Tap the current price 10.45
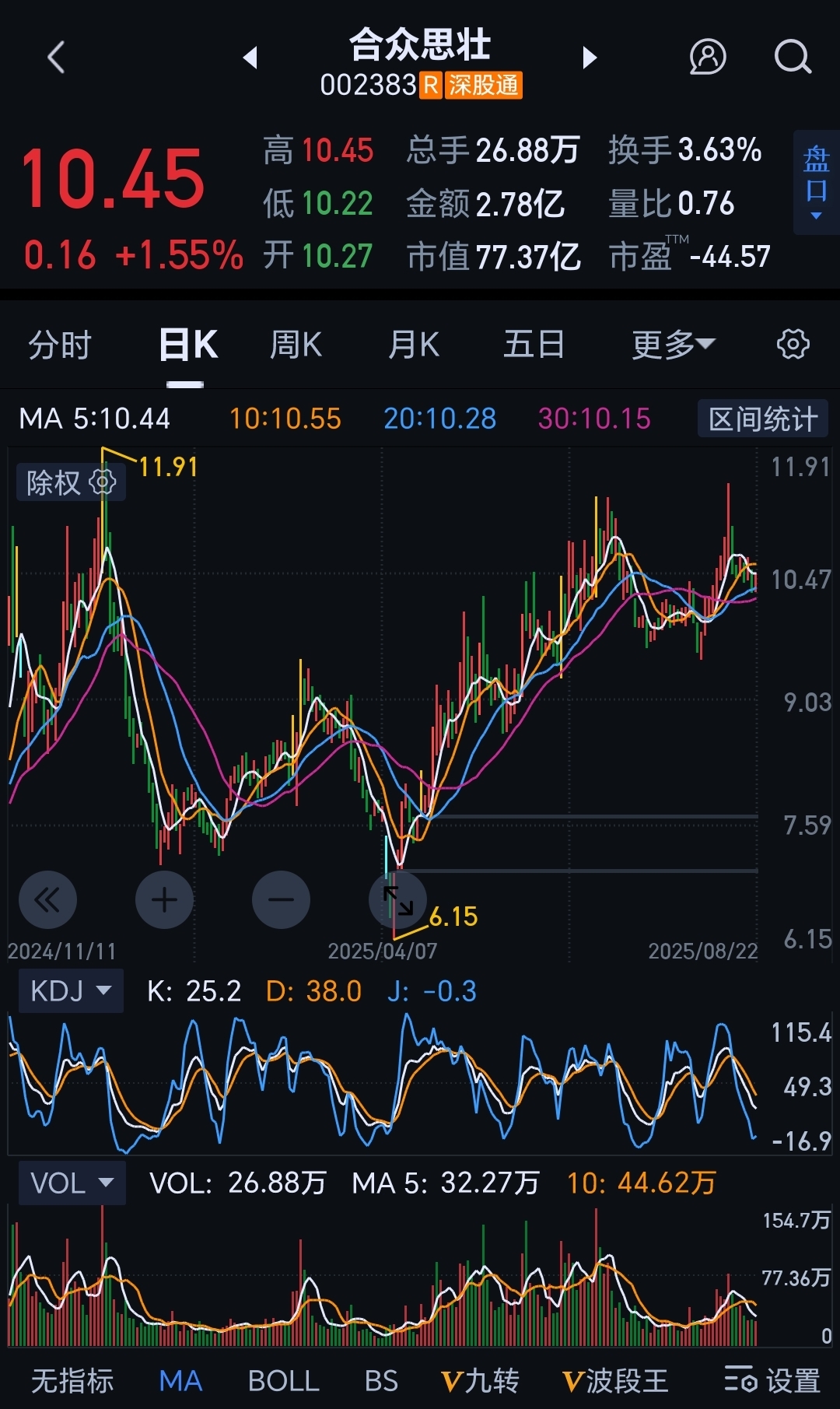 (x=112, y=179)
